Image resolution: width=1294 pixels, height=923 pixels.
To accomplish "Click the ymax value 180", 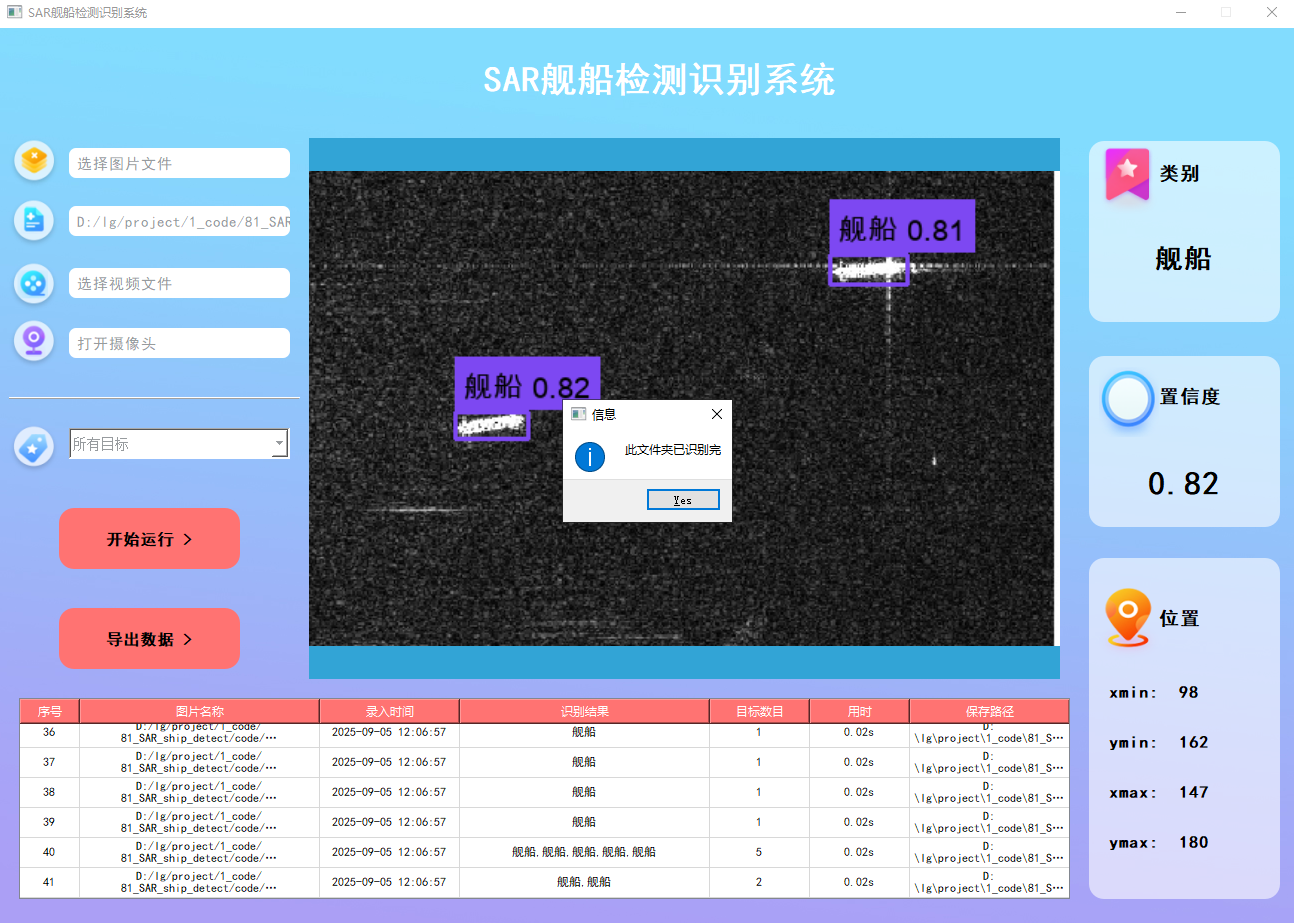I will (x=1193, y=842).
